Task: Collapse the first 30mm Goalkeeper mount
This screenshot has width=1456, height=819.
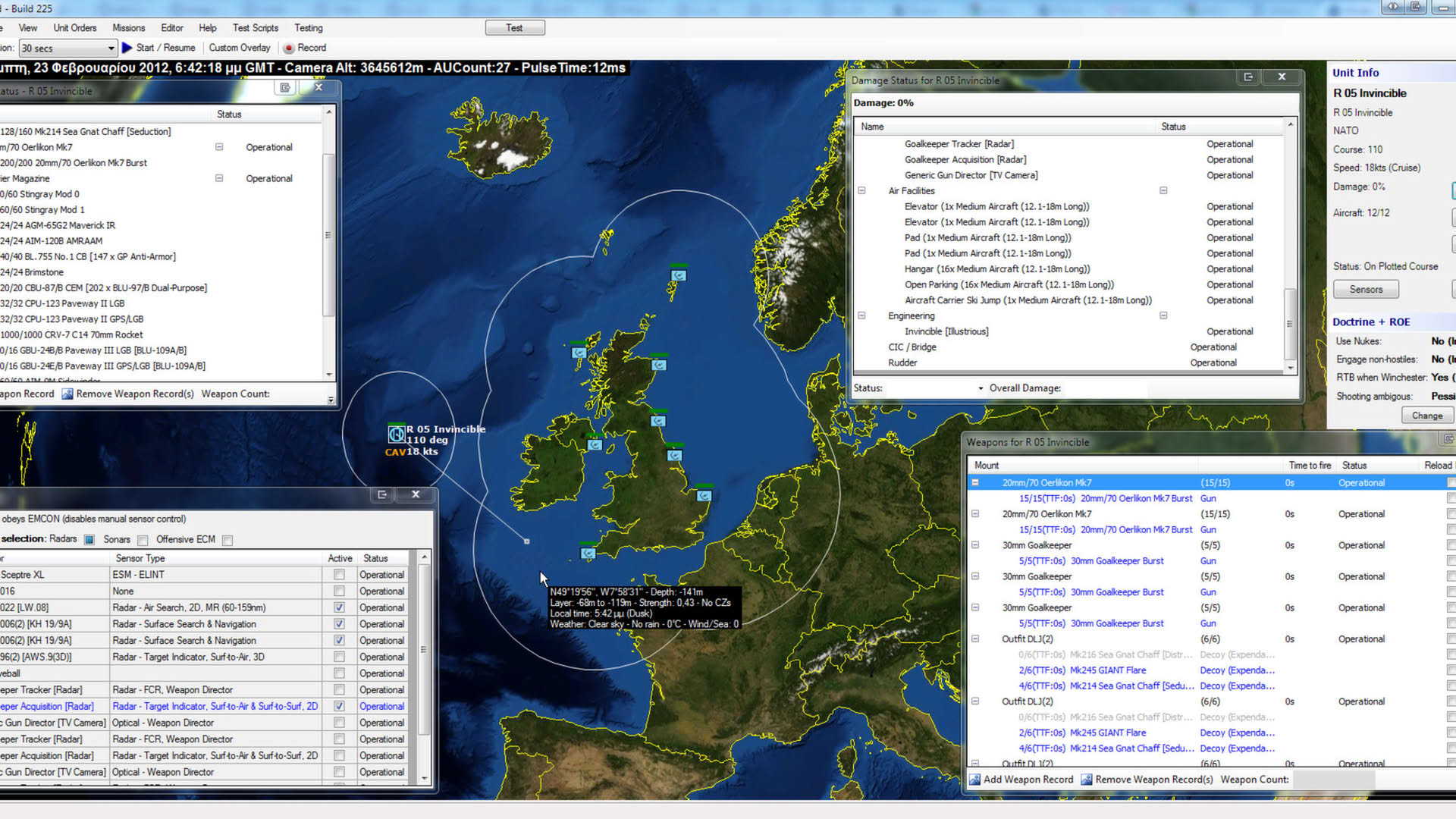Action: coord(975,544)
